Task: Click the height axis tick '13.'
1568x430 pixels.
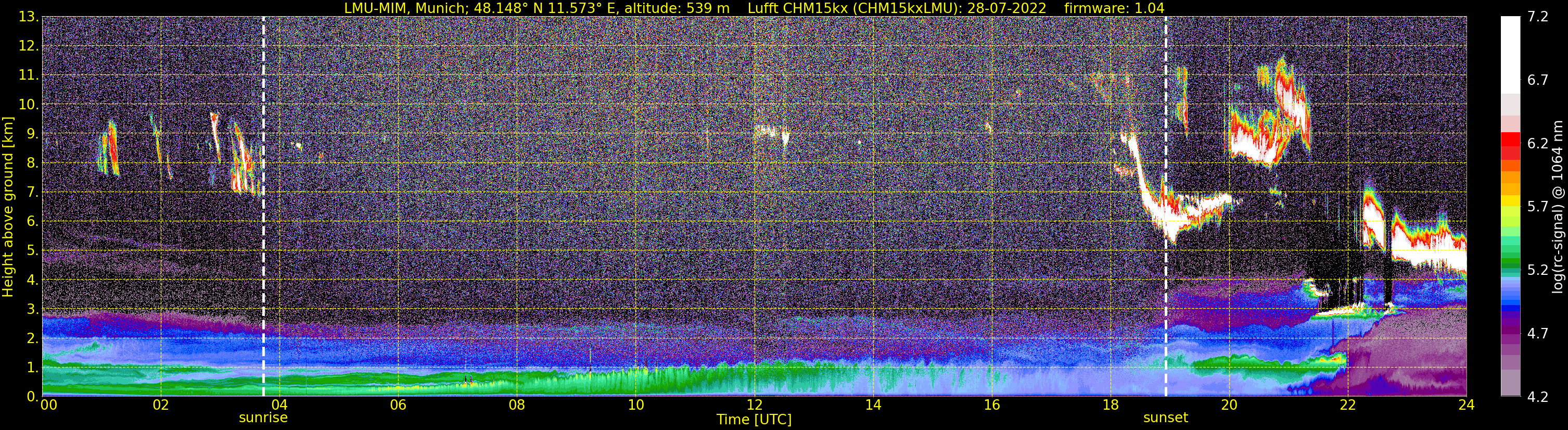Action: pos(29,17)
